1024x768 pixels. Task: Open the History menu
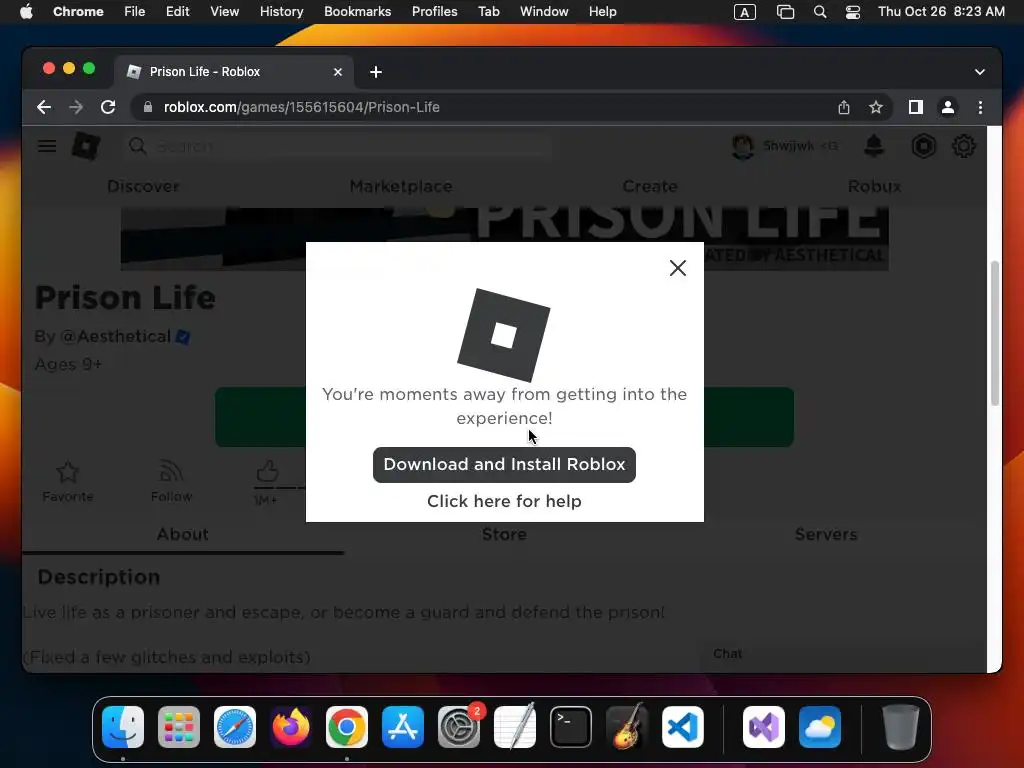click(x=281, y=11)
